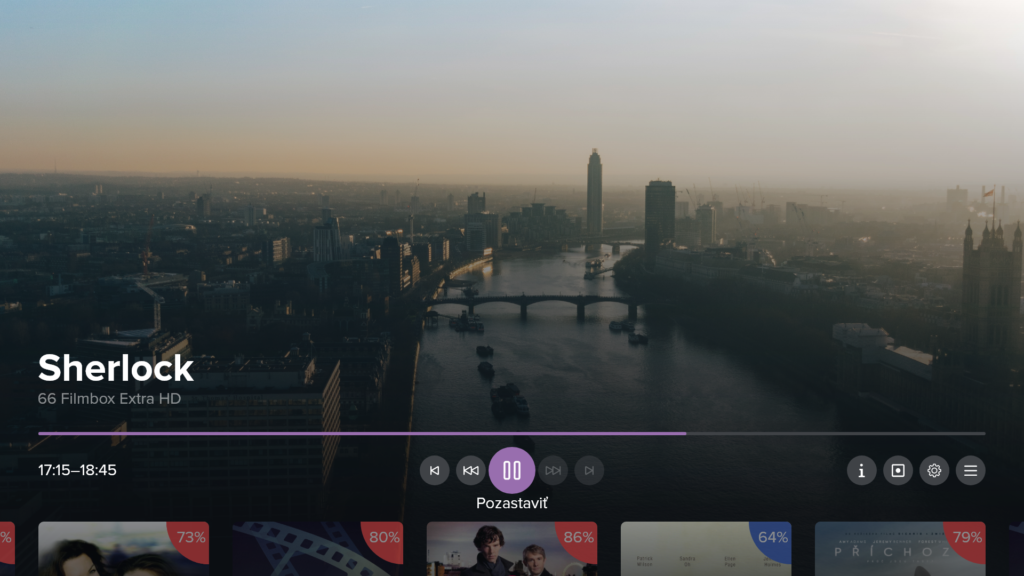Click the dimmed skip-to-next button
This screenshot has width=1024, height=576.
[589, 470]
